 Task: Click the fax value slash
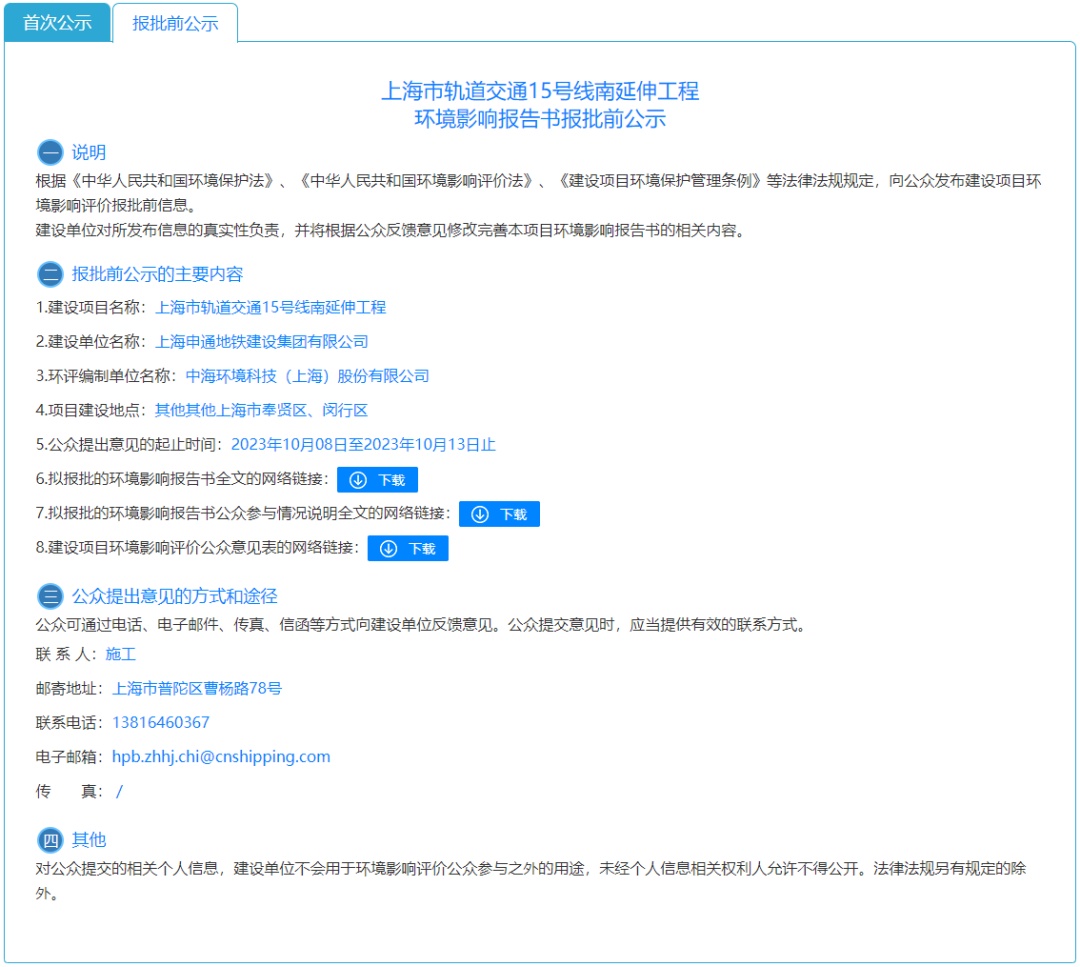119,791
